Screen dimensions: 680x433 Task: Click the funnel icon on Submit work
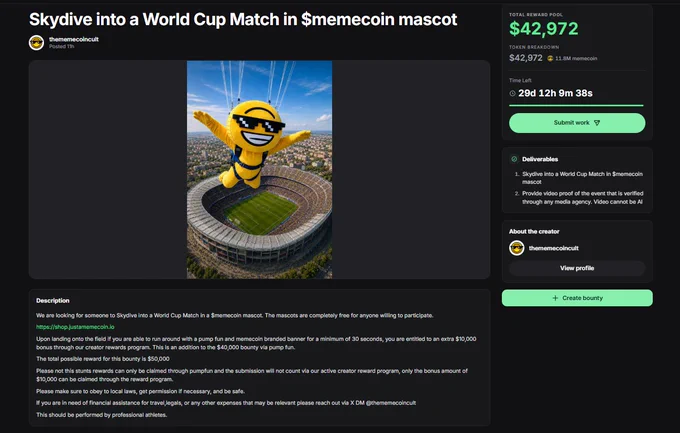597,123
